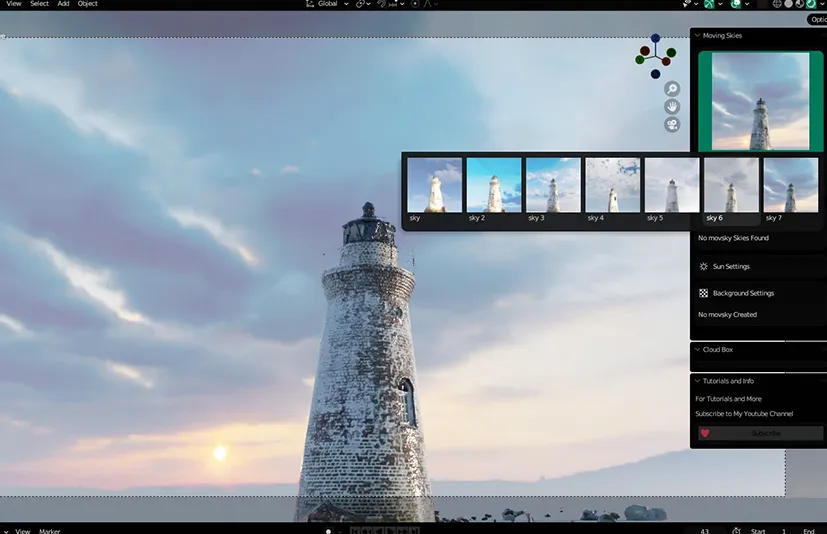Click the Background Settings checker icon

(x=704, y=293)
